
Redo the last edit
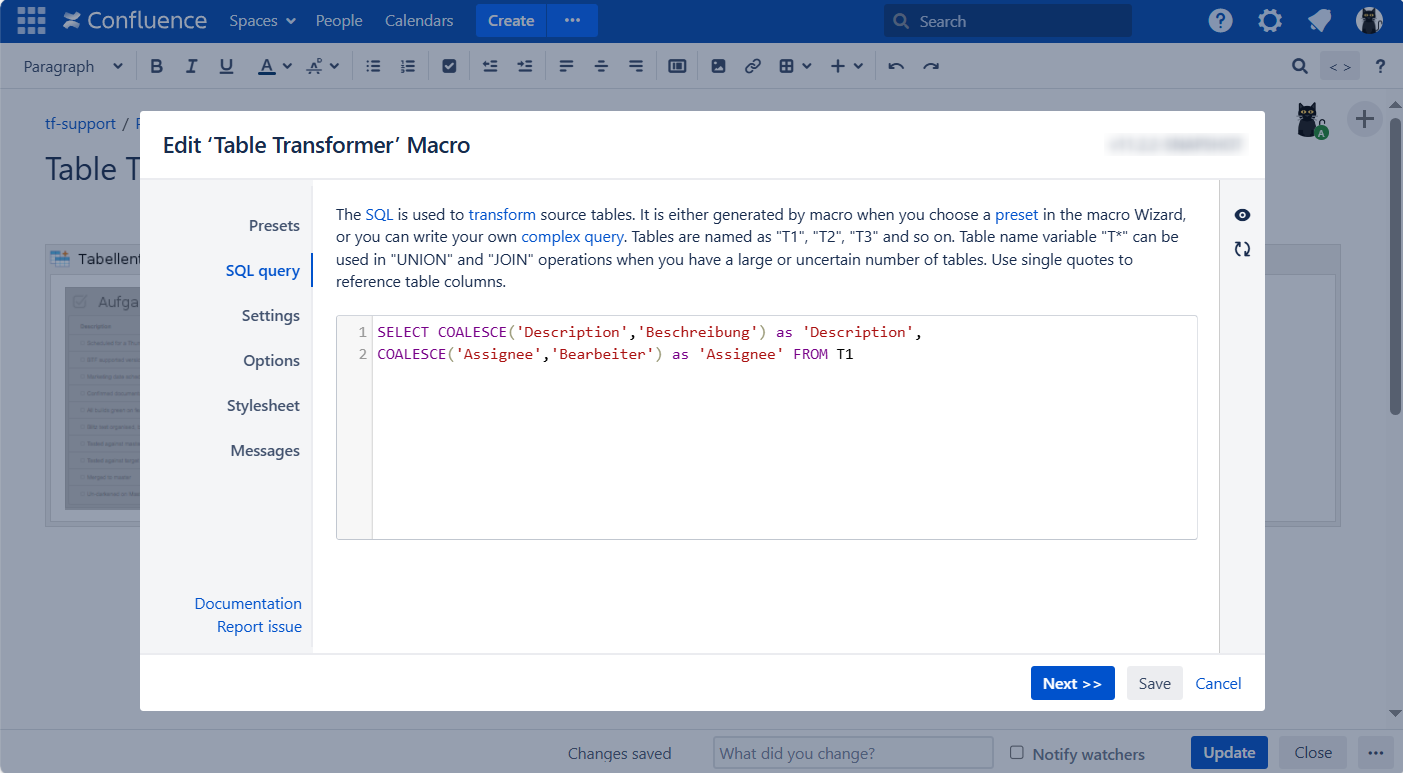pos(931,66)
